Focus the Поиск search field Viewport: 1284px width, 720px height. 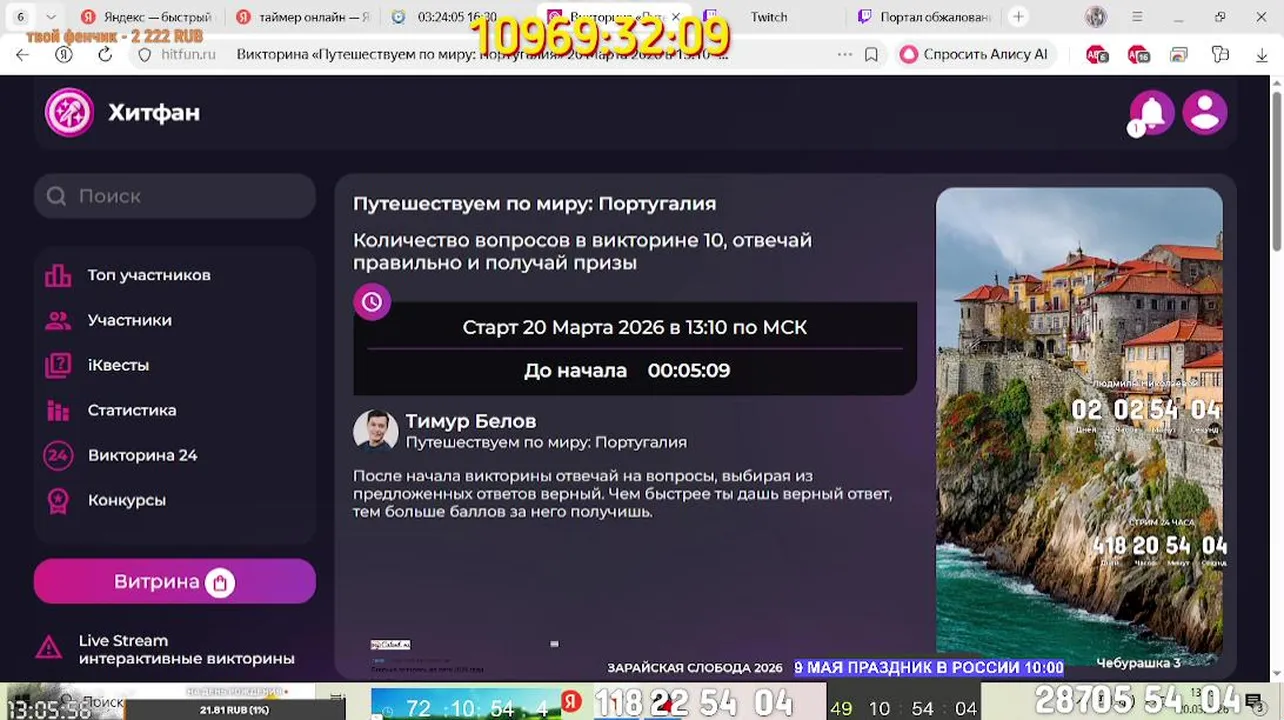pyautogui.click(x=175, y=196)
